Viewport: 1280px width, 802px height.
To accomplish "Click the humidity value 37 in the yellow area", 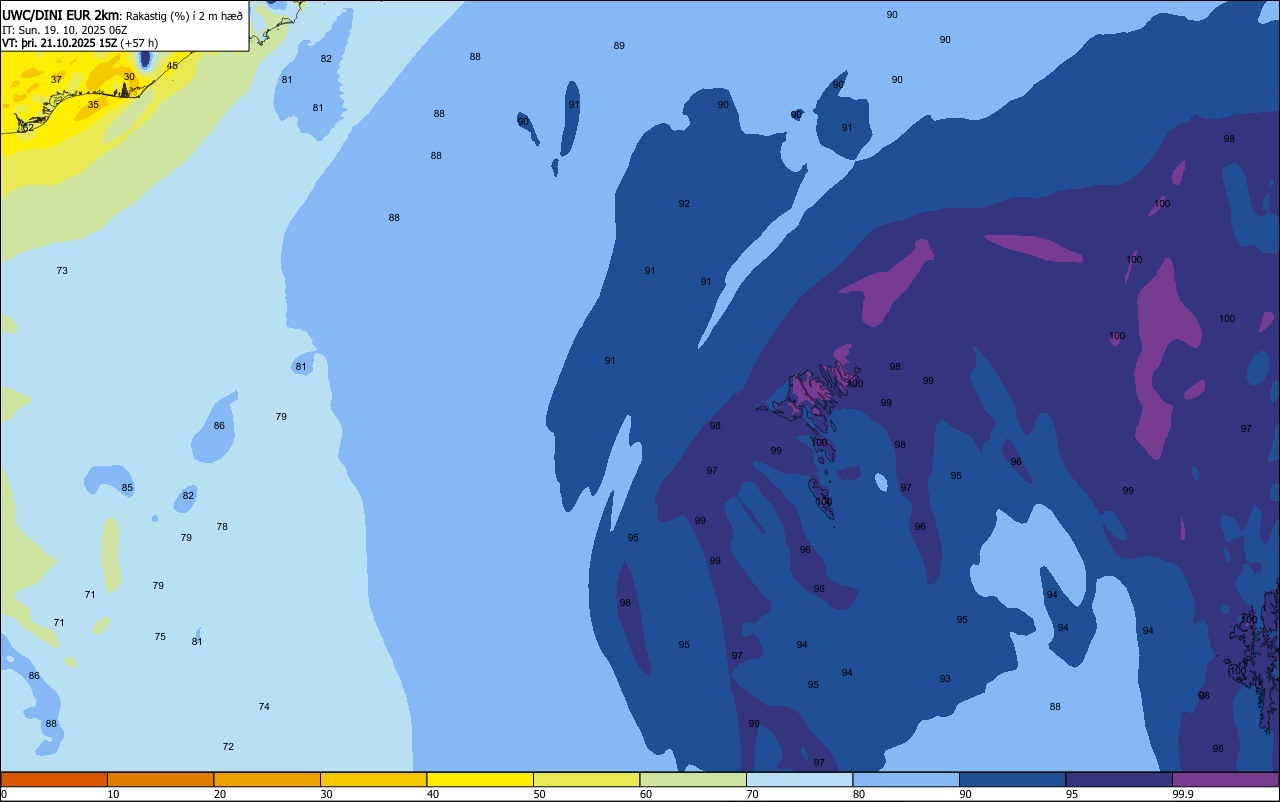I will (x=56, y=80).
